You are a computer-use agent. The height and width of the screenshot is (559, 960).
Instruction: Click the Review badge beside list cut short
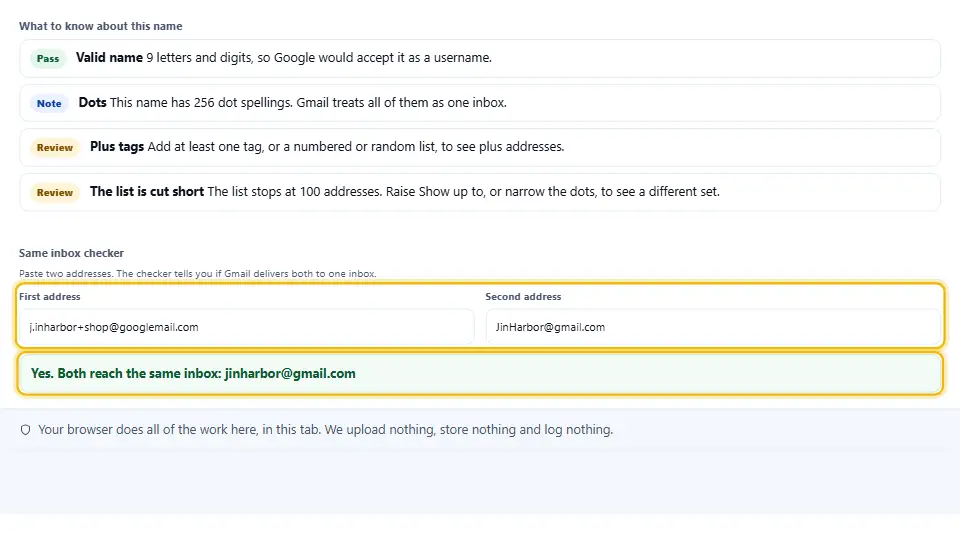coord(54,192)
